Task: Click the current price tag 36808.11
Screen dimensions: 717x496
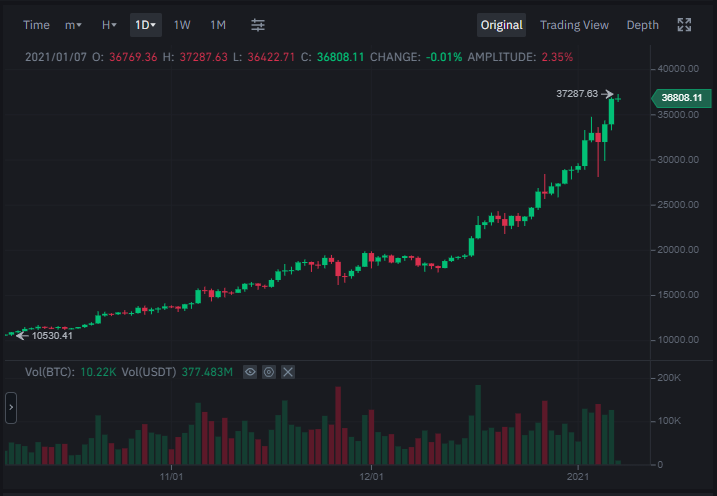Action: (681, 98)
